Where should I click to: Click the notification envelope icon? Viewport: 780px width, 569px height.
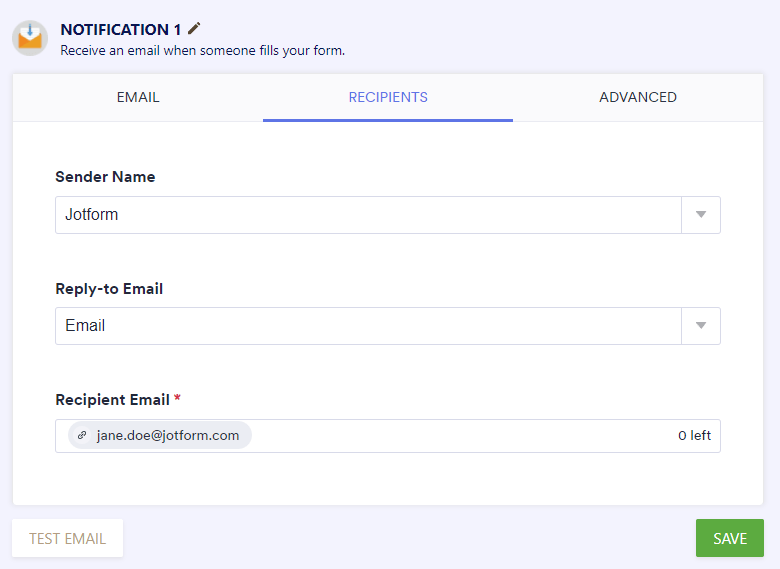(30, 38)
